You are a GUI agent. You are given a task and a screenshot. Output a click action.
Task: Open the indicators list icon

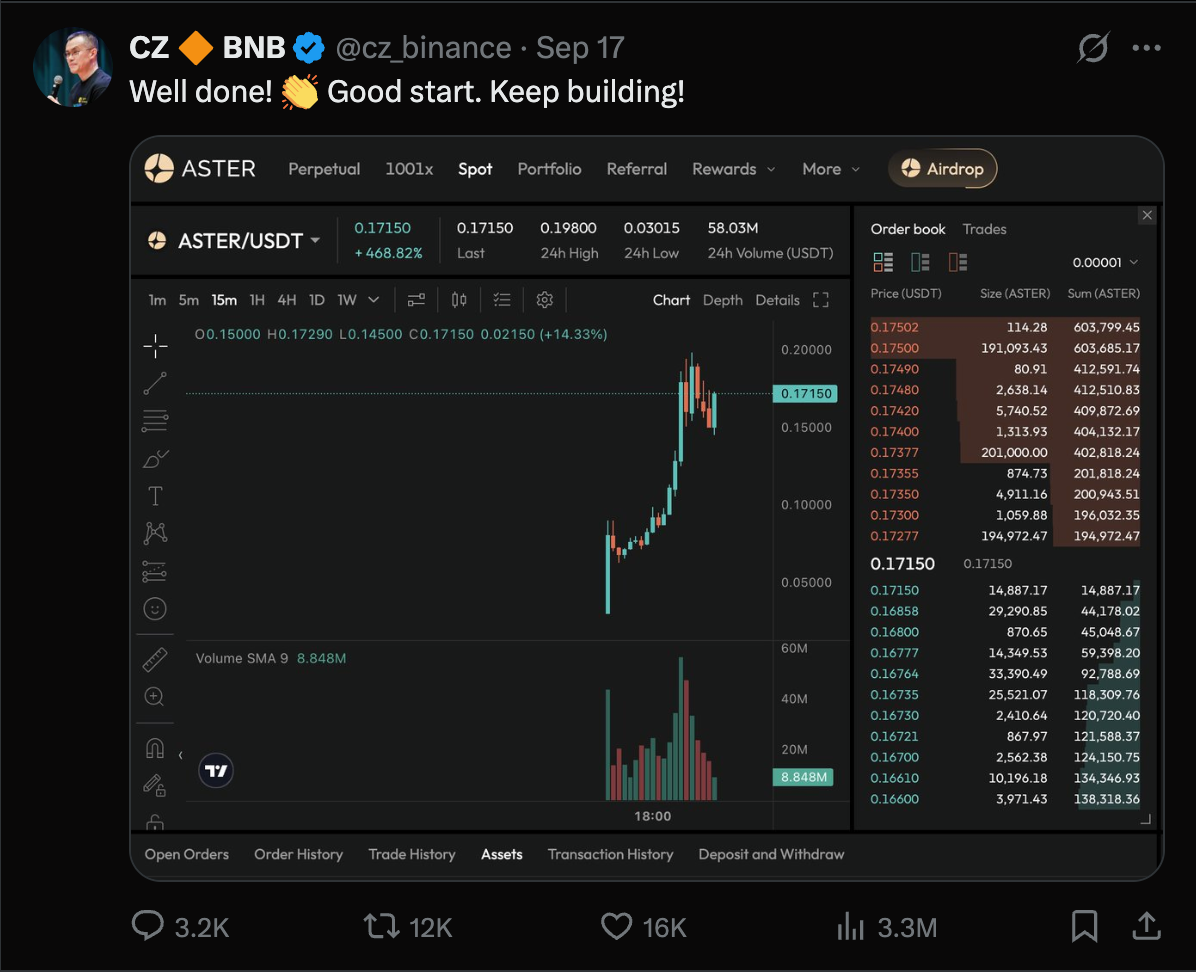501,299
